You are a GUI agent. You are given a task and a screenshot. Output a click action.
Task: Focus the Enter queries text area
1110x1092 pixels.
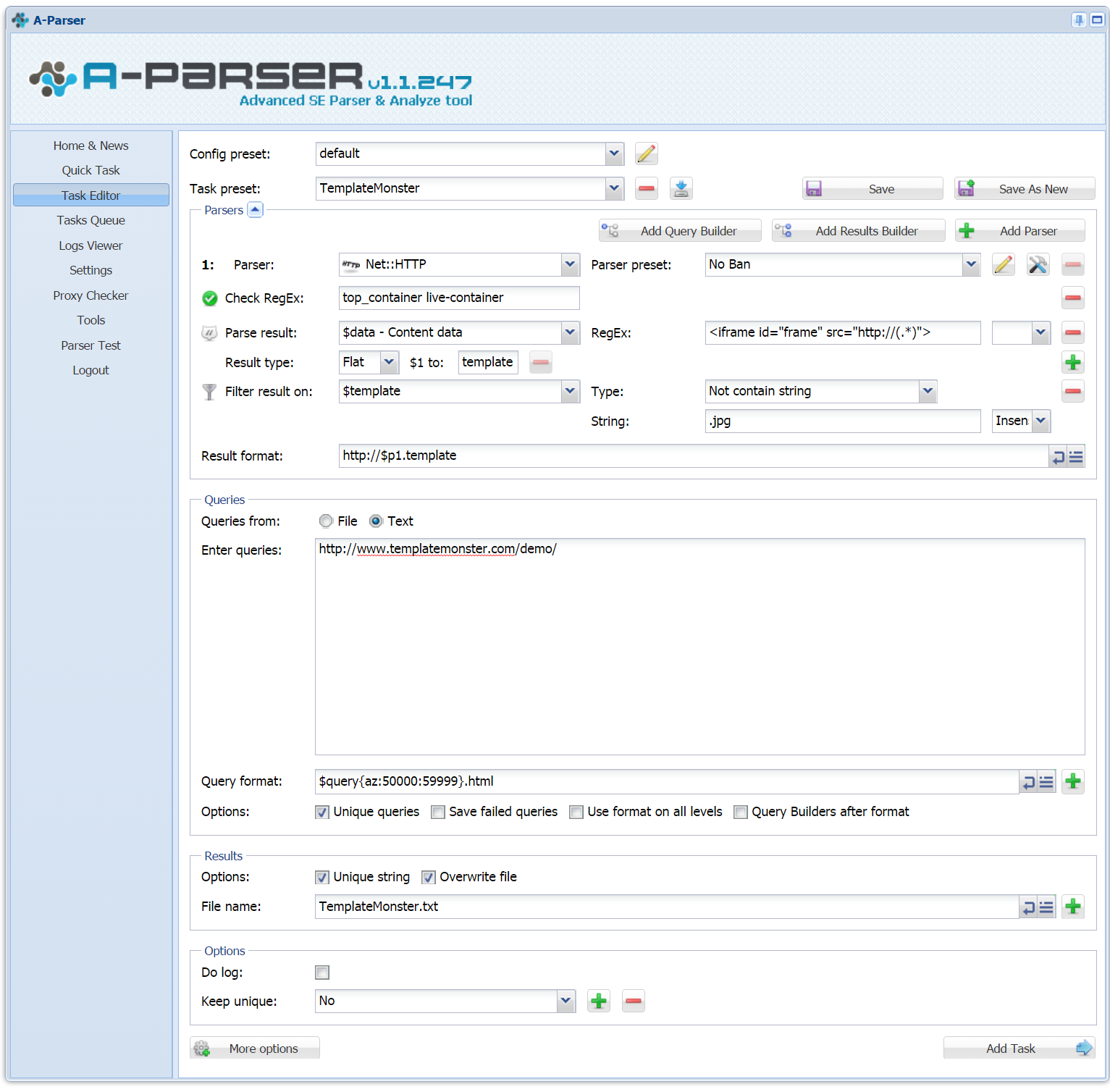click(699, 647)
